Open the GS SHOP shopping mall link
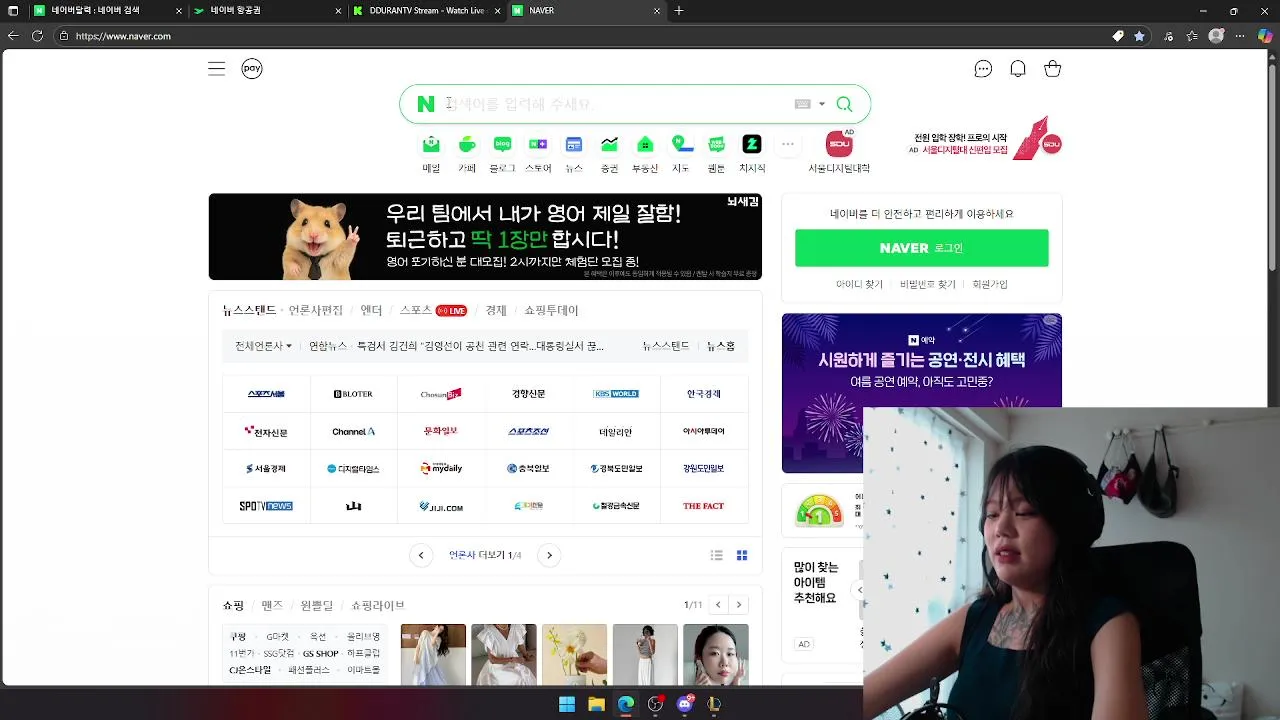The image size is (1280, 720). click(321, 653)
